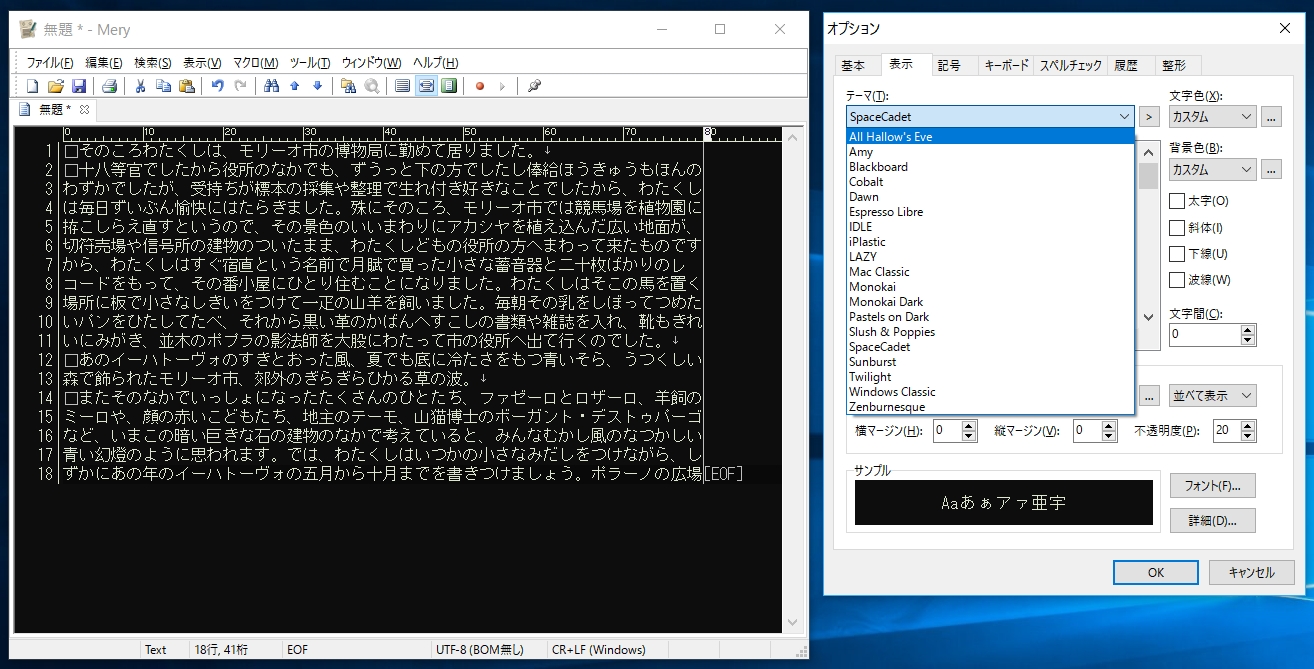Undo the last edit via toolbar
Viewport: 1314px width, 669px height.
(x=218, y=86)
